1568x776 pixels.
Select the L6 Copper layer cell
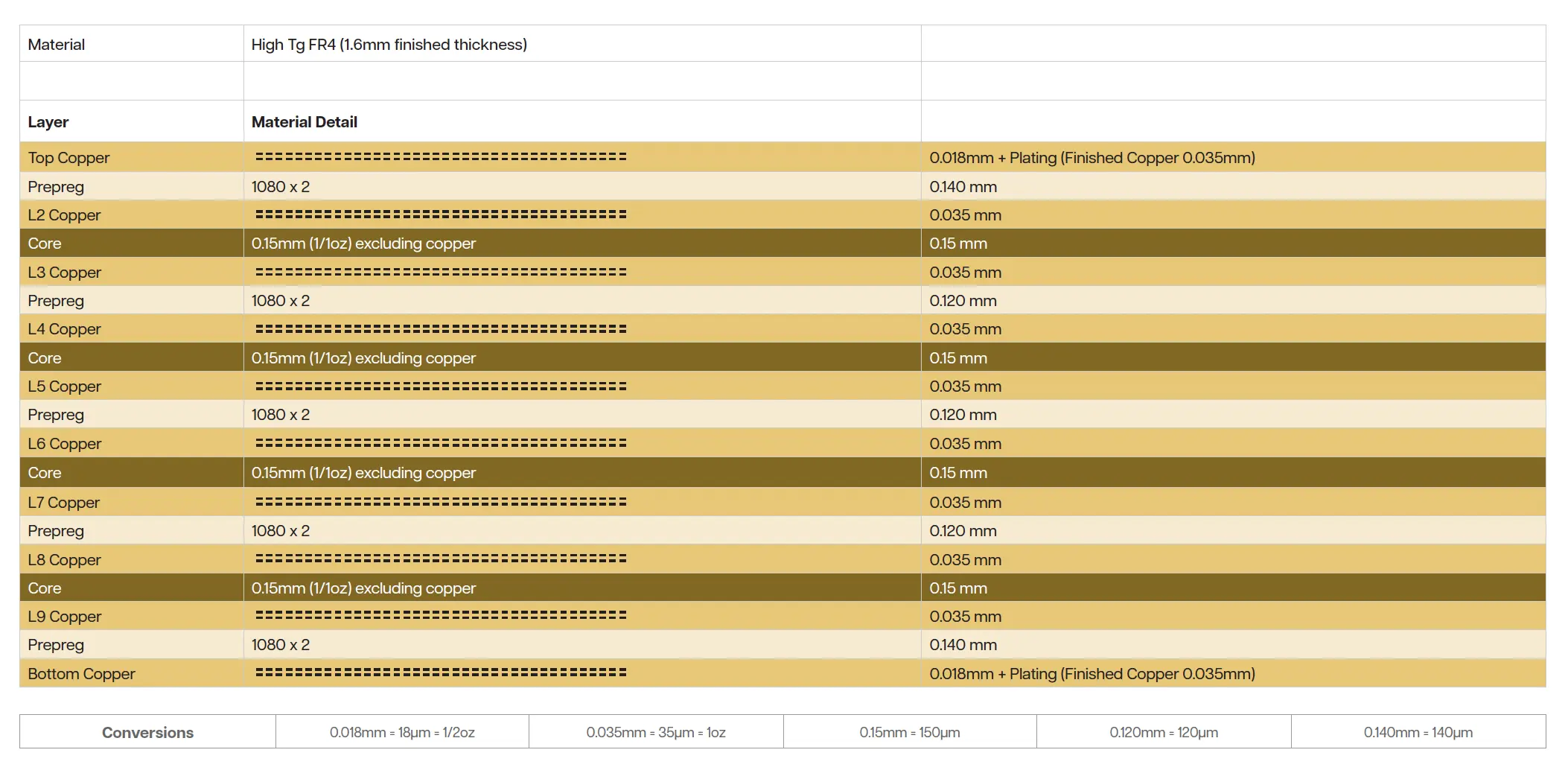click(x=64, y=444)
